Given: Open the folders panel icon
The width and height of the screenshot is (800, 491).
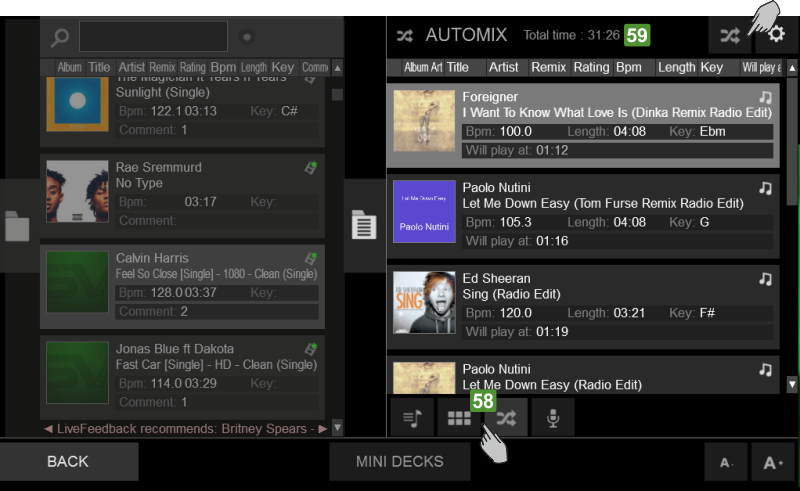Looking at the screenshot, I should 17,226.
